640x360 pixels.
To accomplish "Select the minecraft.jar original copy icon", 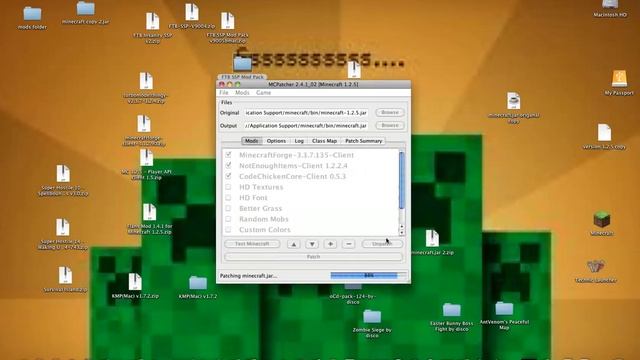I will (x=513, y=101).
